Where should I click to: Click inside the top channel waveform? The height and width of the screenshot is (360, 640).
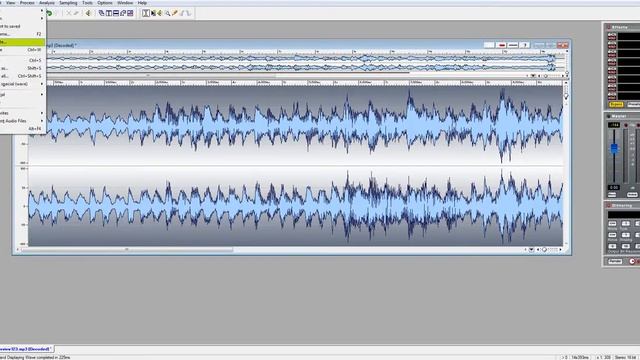pos(296,124)
